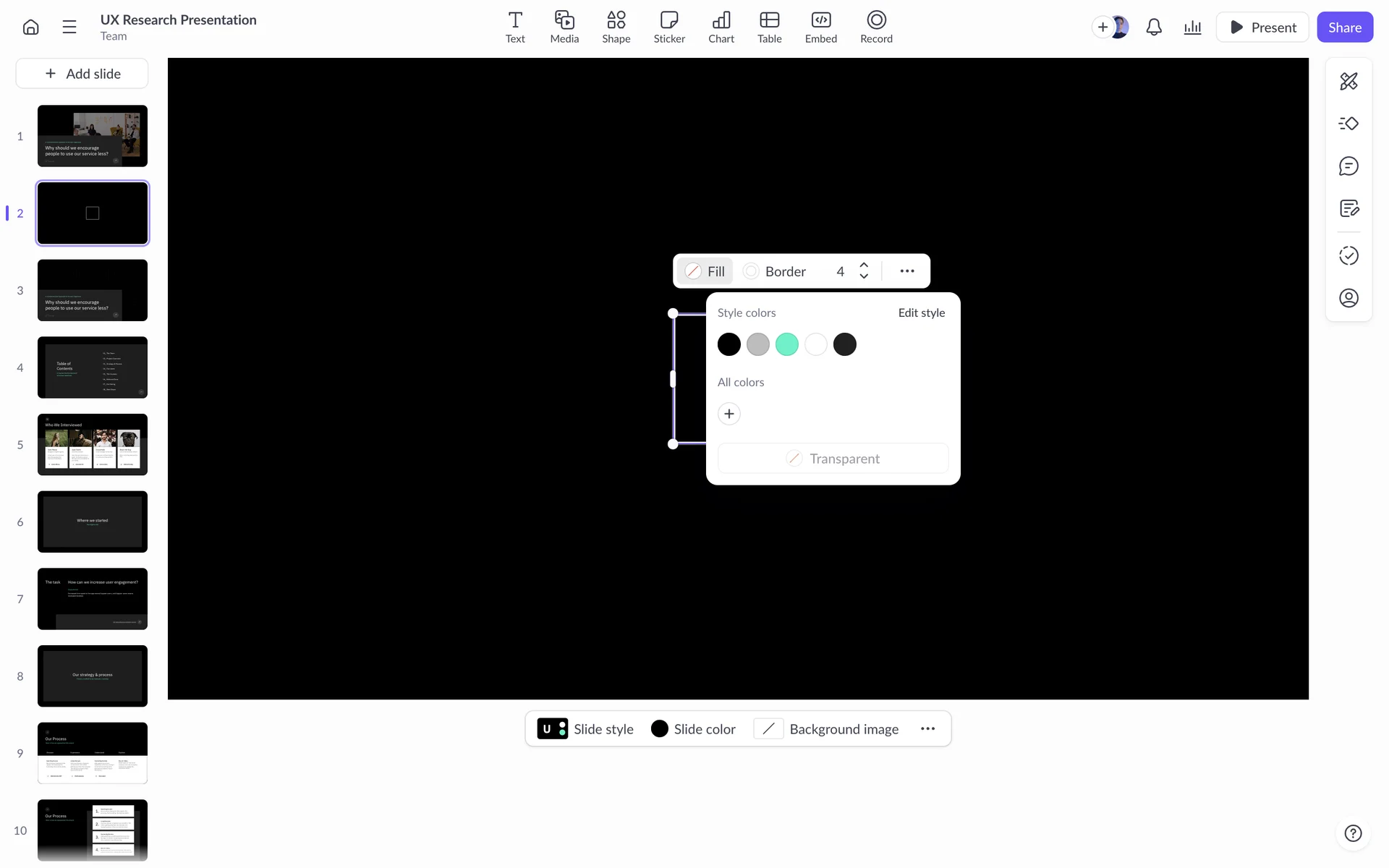1389x868 pixels.
Task: Open the Animations panel icon
Action: click(1348, 124)
